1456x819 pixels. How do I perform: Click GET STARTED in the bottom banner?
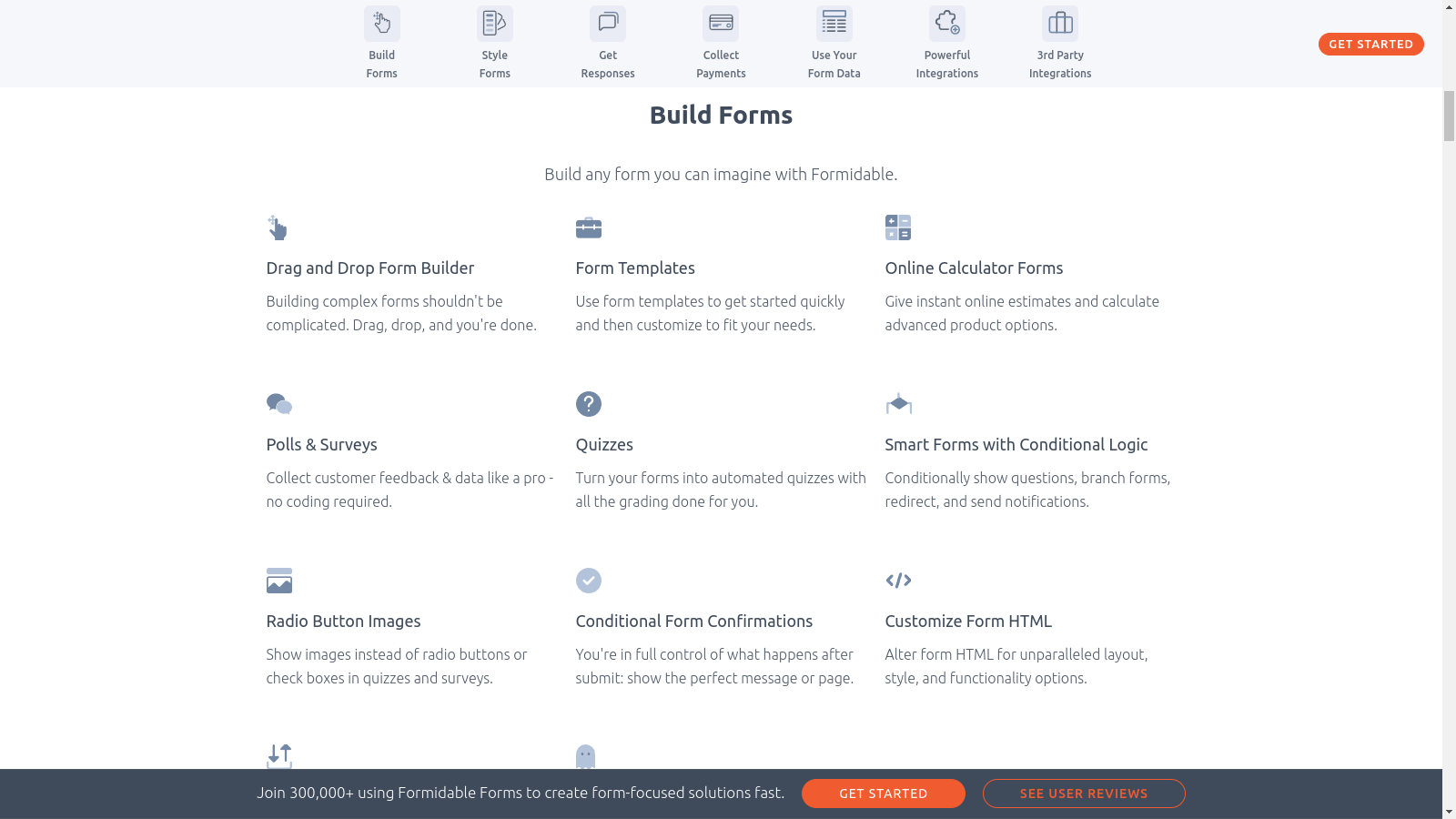point(883,793)
